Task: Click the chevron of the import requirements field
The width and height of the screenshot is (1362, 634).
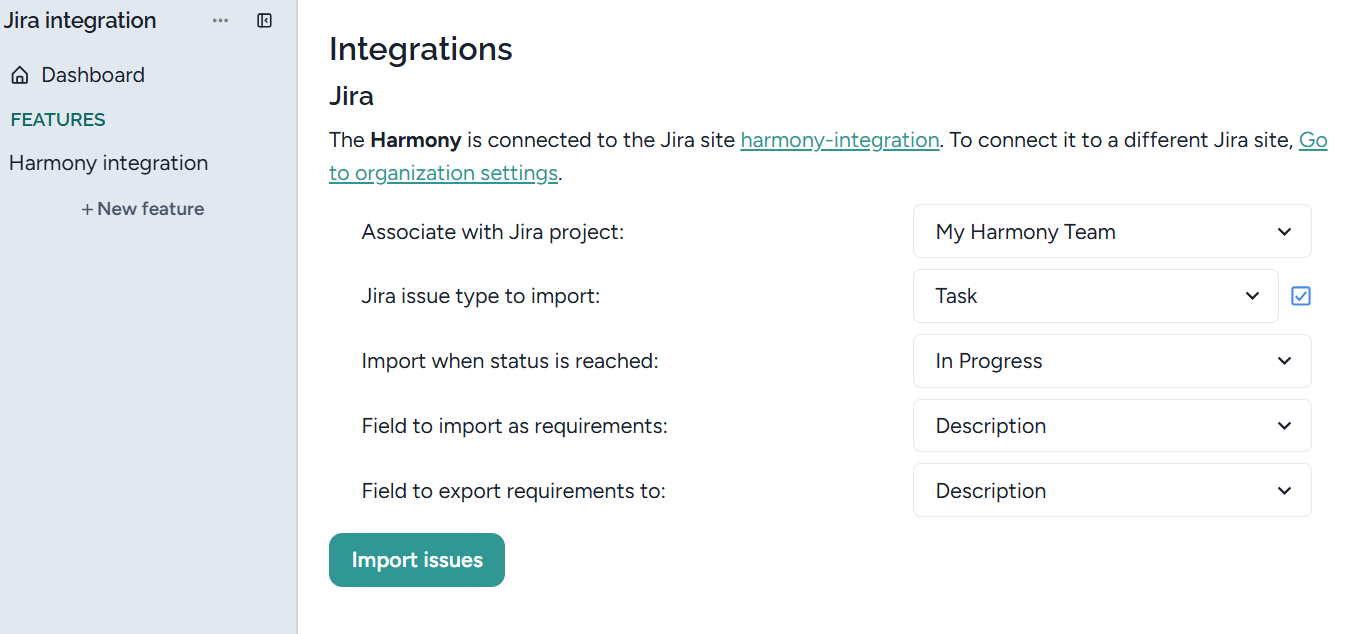Action: 1284,426
